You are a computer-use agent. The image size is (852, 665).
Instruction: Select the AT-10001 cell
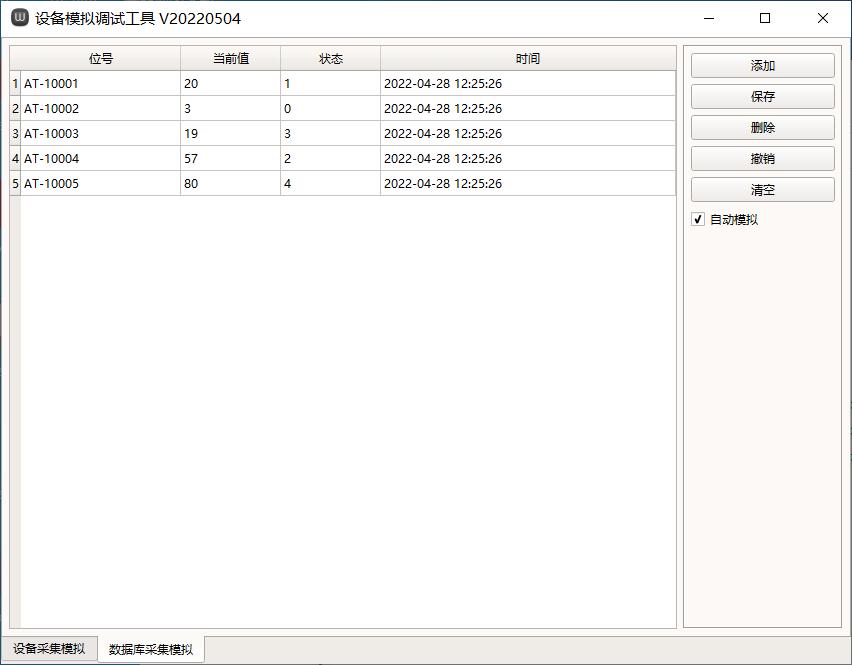tap(100, 84)
